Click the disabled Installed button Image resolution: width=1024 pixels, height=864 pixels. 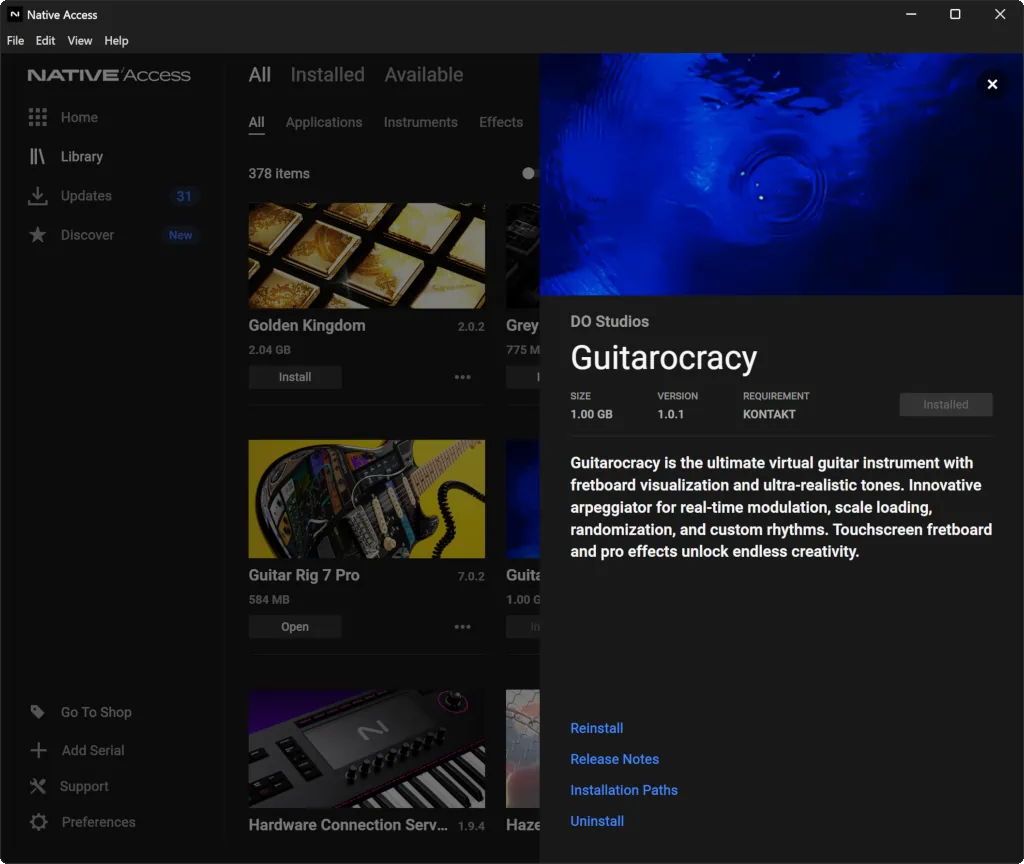click(x=946, y=405)
